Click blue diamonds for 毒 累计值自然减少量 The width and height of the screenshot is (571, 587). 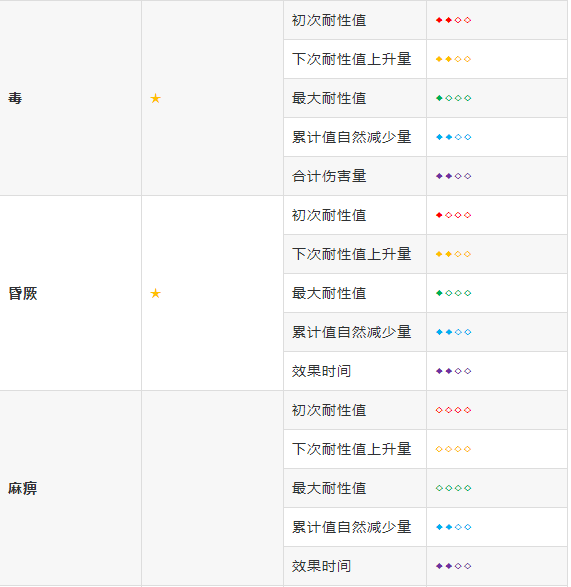click(x=453, y=137)
